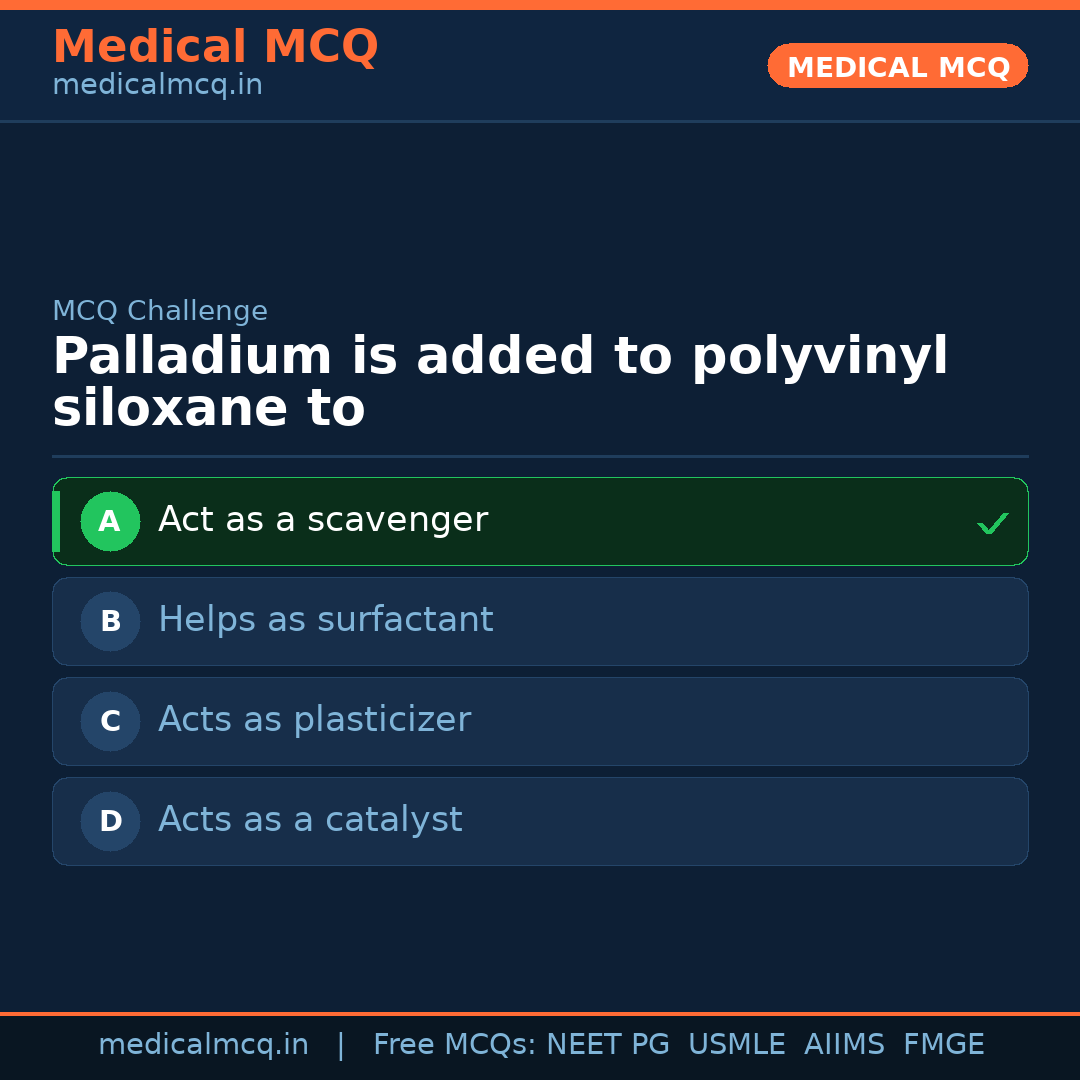Select the letter B circle badge
Image resolution: width=1080 pixels, height=1080 pixels.
point(110,621)
